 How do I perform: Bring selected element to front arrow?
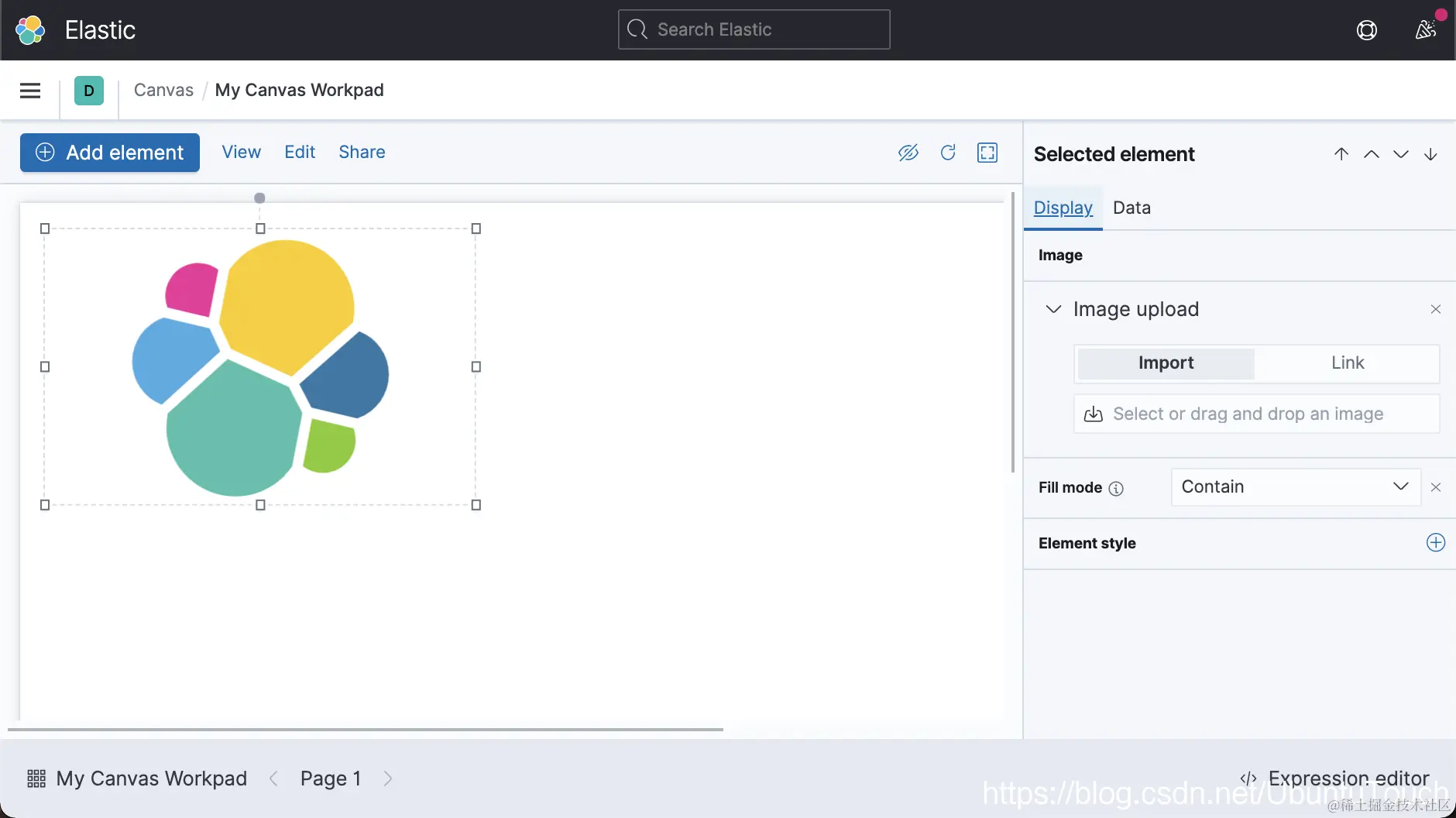click(x=1341, y=154)
